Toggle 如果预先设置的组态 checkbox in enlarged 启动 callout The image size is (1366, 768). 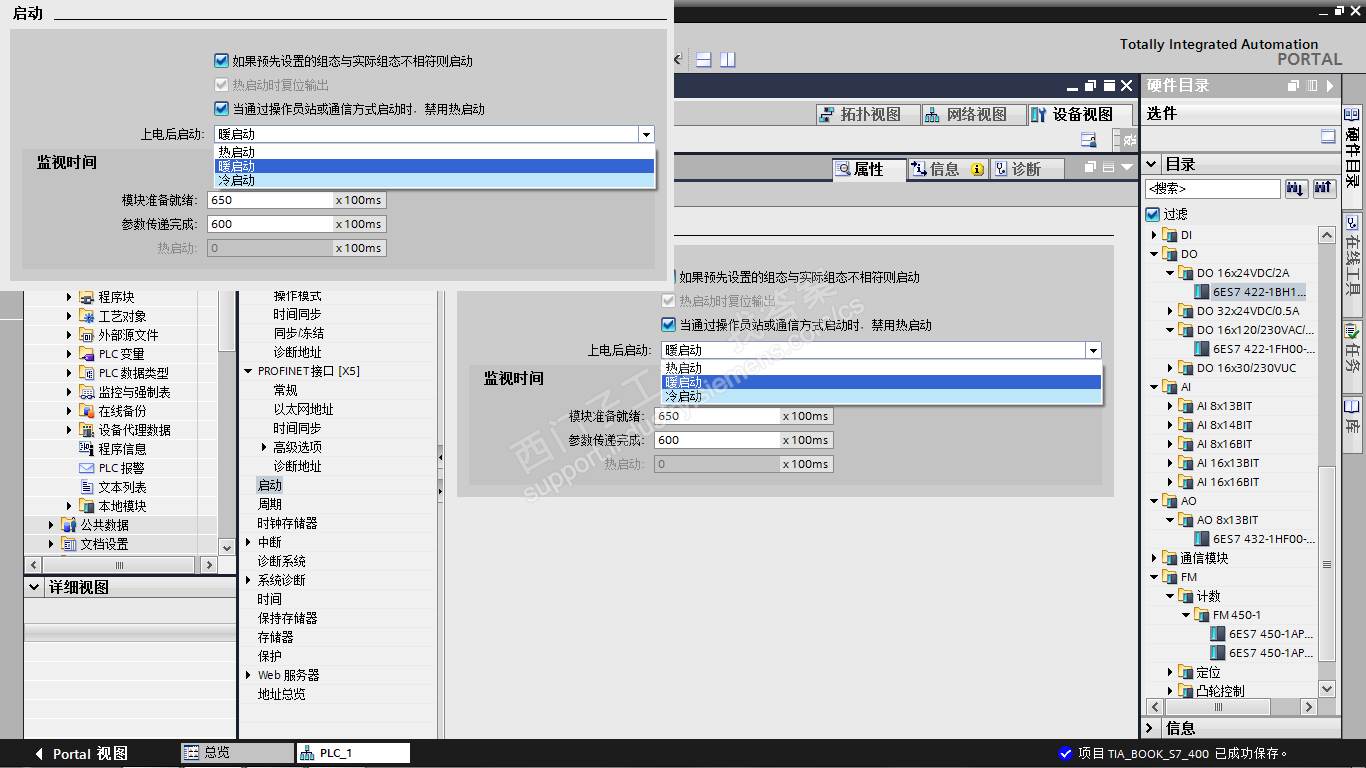point(222,61)
